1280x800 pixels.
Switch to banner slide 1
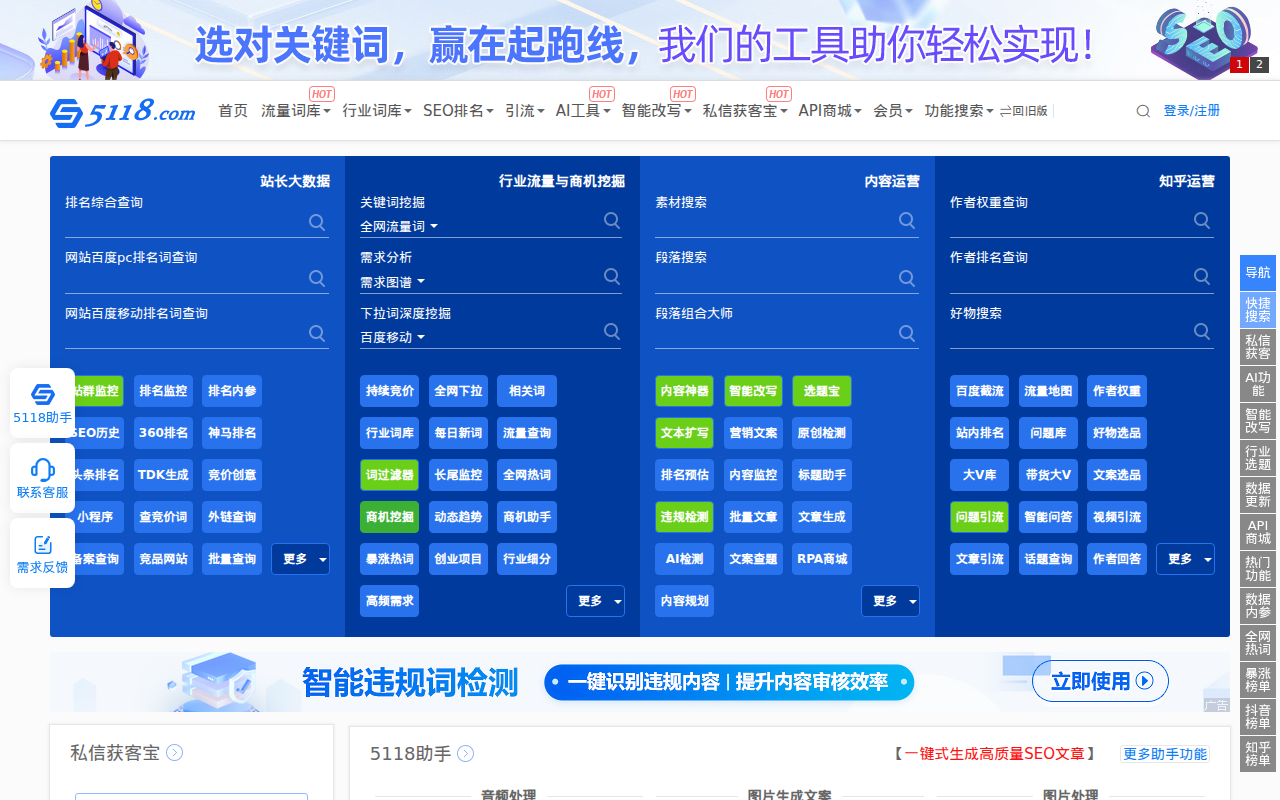1239,65
